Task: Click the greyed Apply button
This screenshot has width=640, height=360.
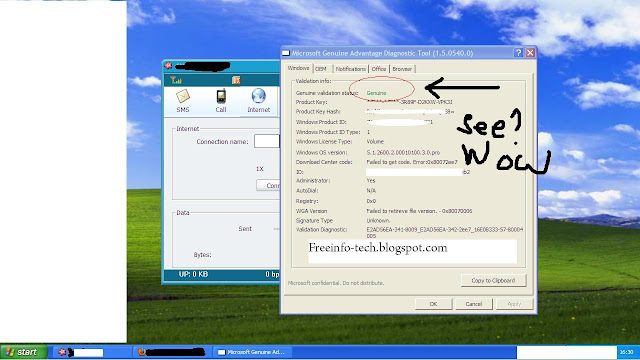Action: [x=514, y=304]
